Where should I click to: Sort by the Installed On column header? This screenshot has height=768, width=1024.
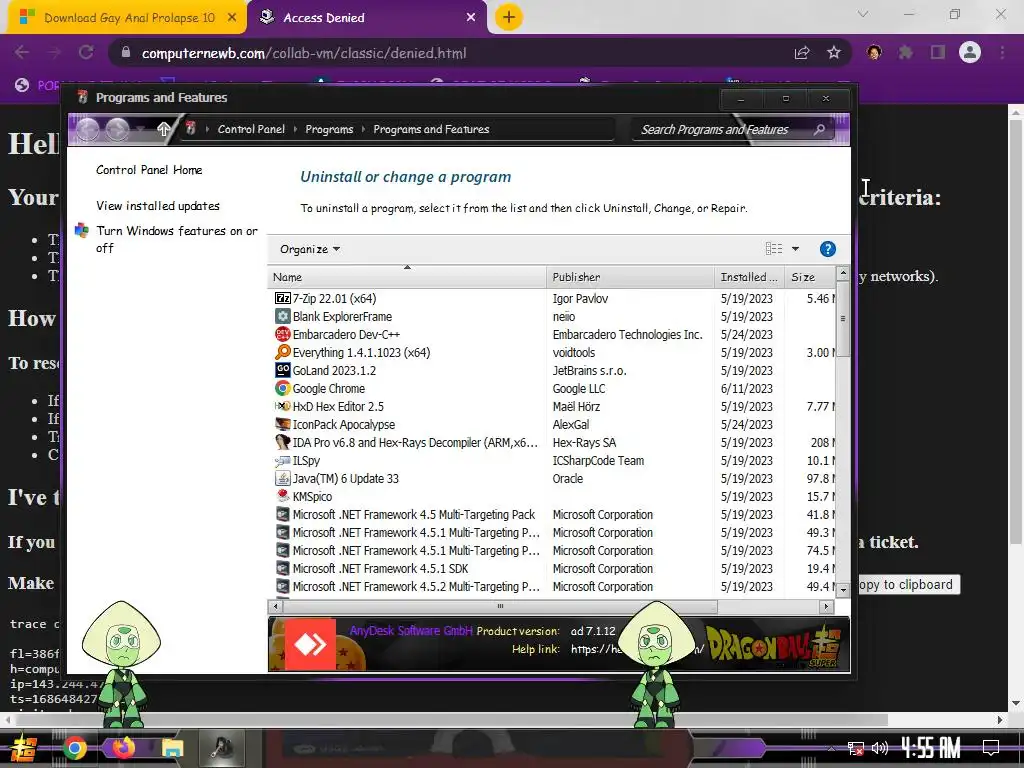click(750, 277)
